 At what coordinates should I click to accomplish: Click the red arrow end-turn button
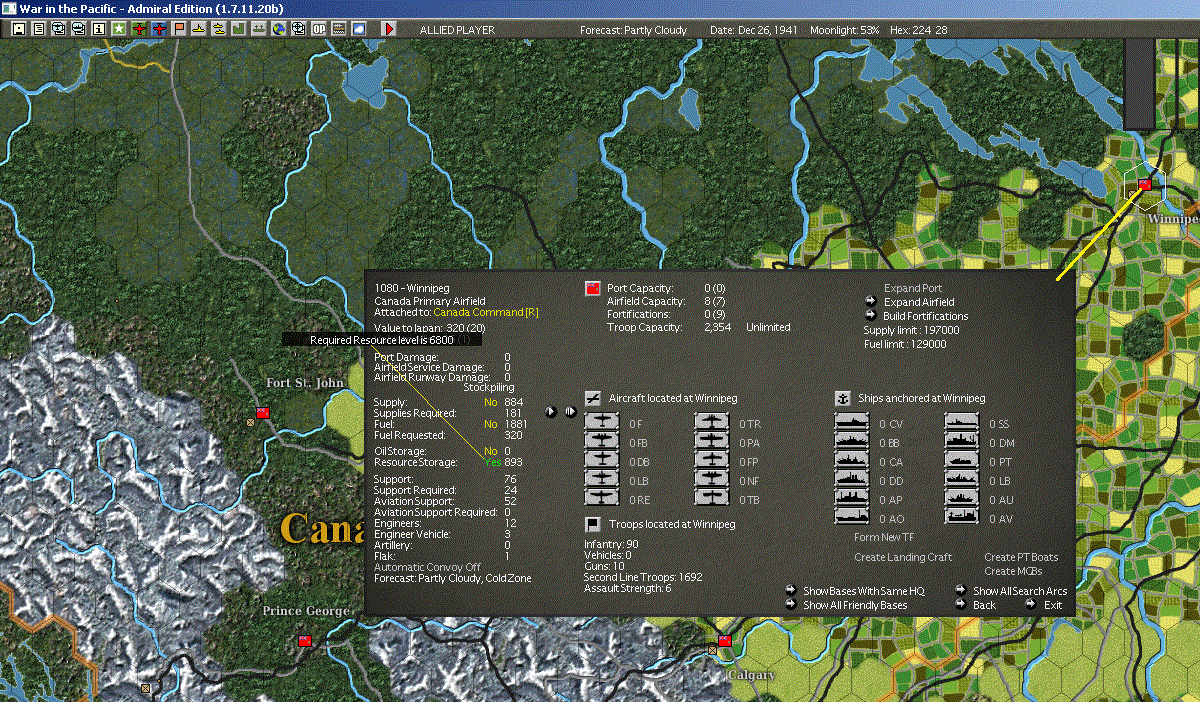pyautogui.click(x=389, y=29)
